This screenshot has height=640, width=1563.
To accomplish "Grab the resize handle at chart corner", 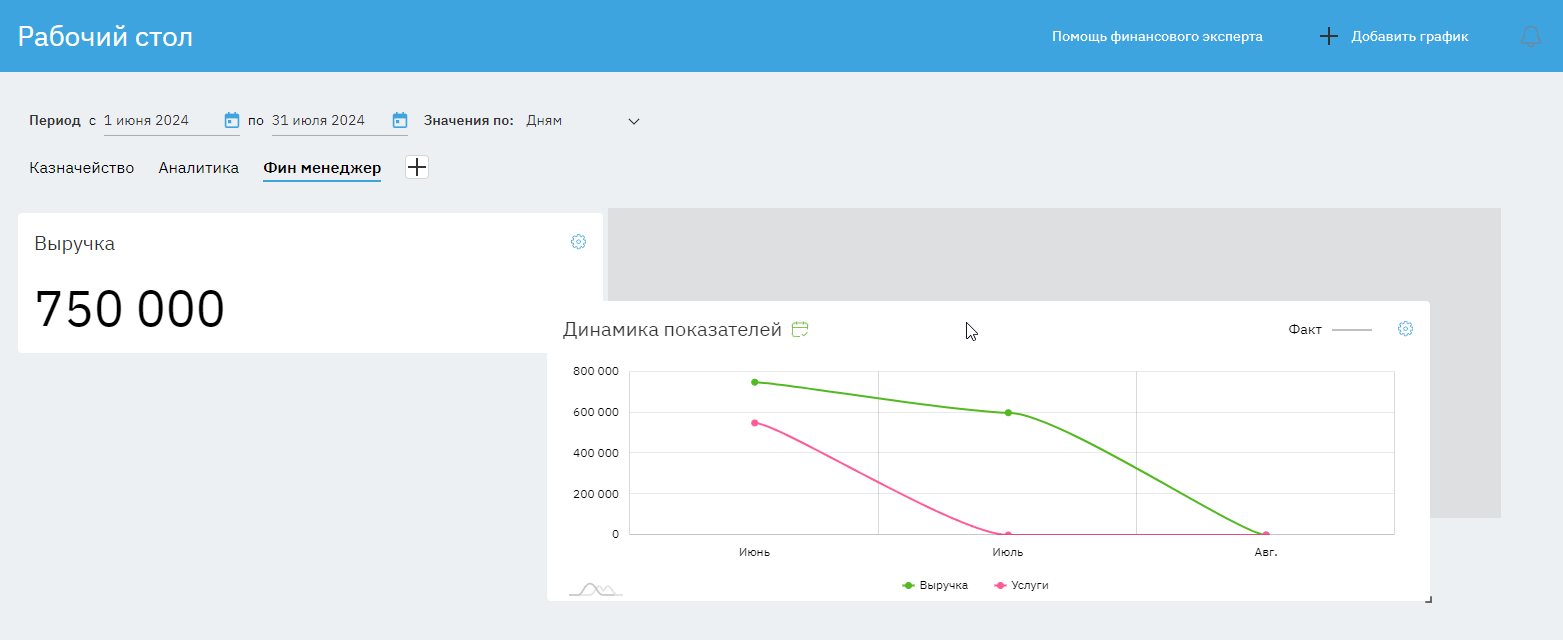I will (1428, 599).
